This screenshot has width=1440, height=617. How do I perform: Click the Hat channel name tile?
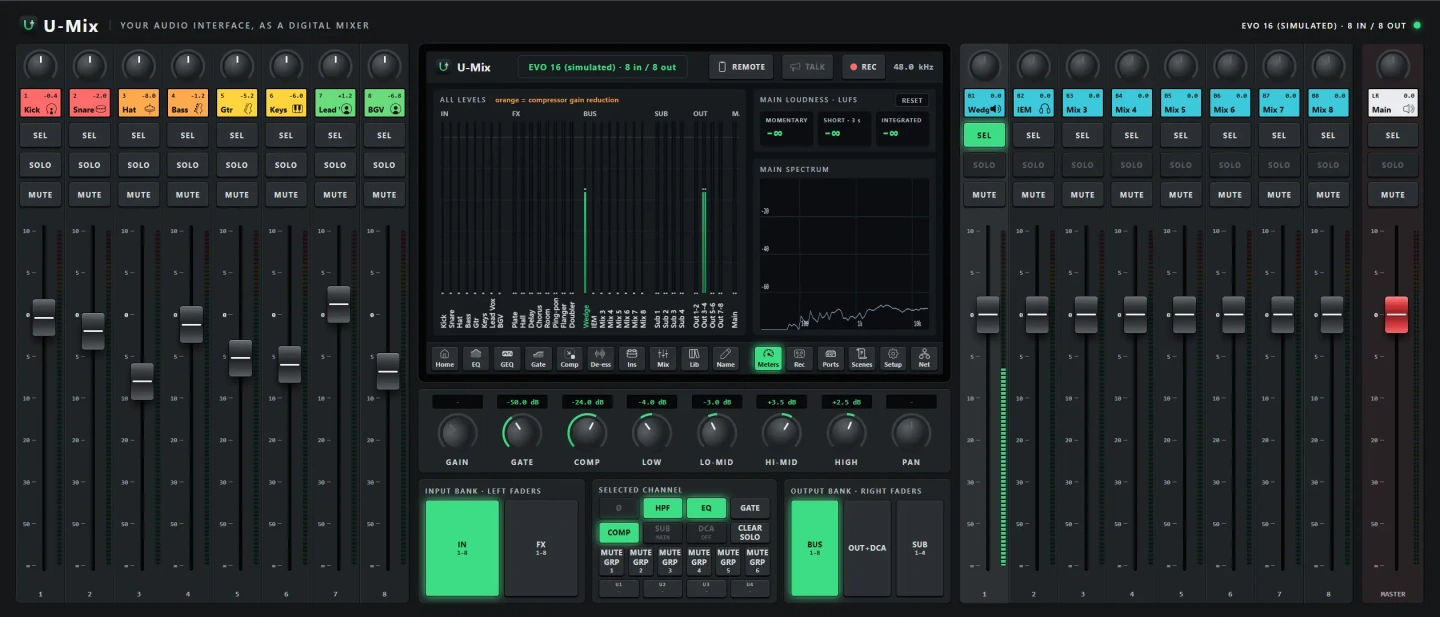(138, 103)
